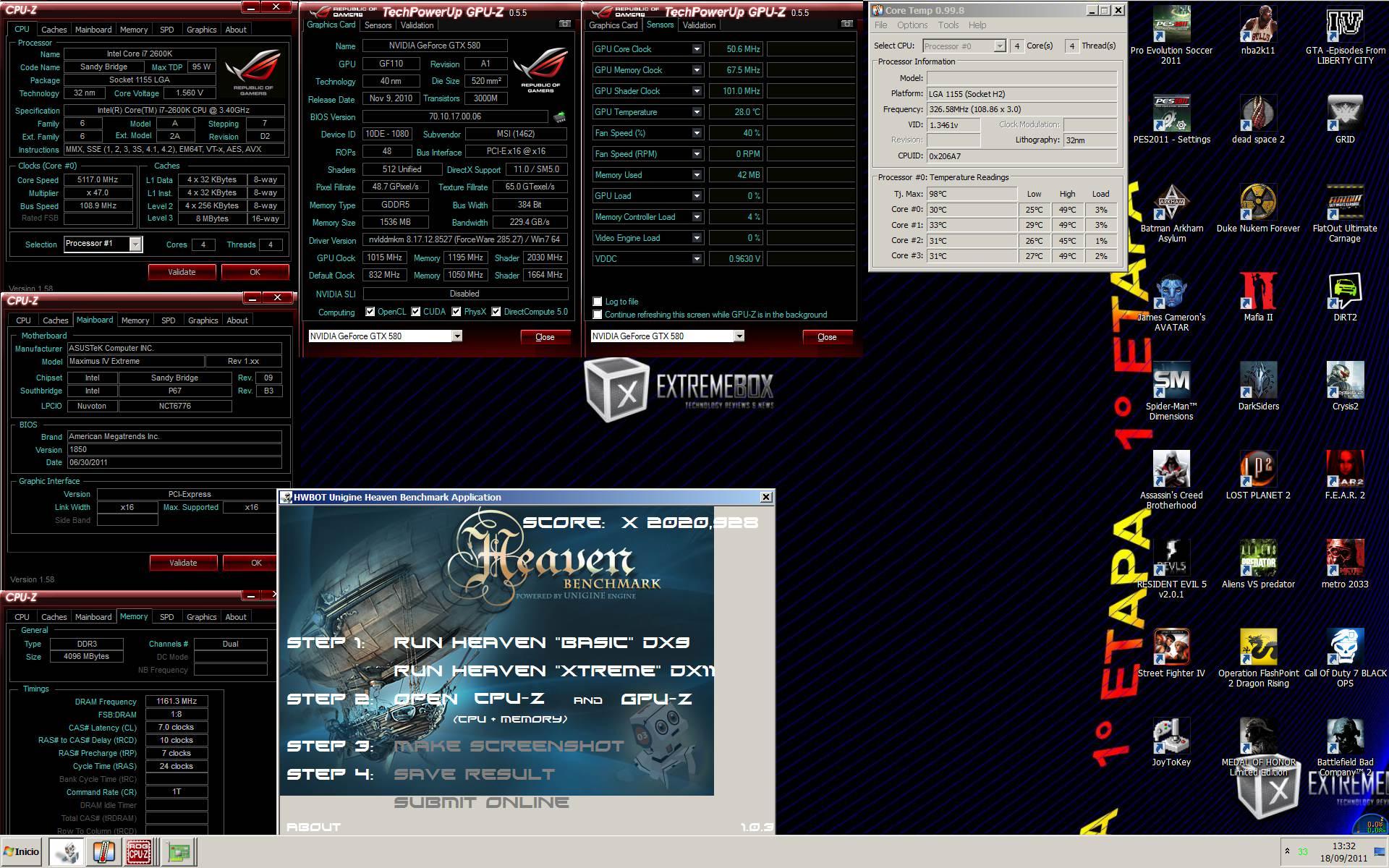
Task: Launch the JoyToKey desktop icon
Action: coord(1171,743)
